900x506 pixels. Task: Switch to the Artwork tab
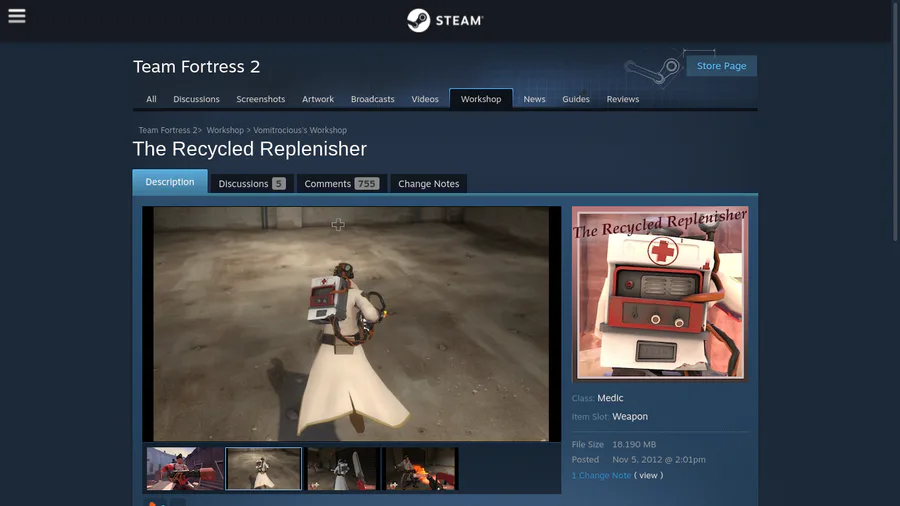[318, 99]
